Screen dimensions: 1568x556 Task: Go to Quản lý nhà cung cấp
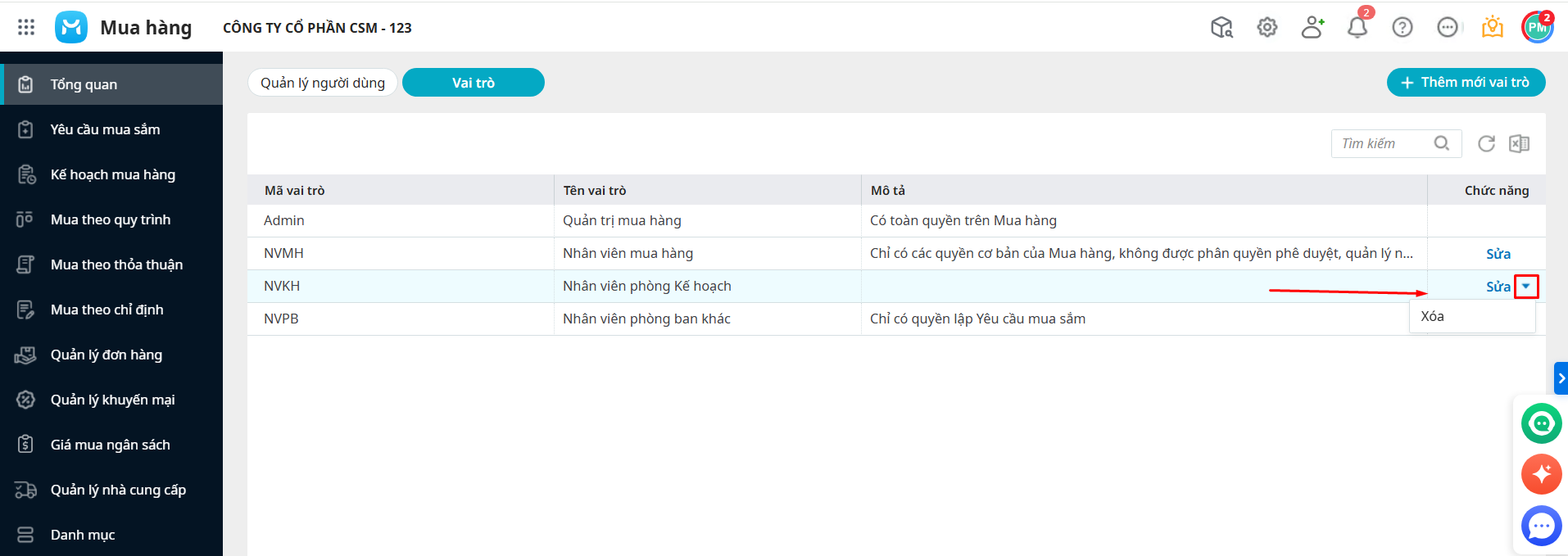pyautogui.click(x=111, y=490)
